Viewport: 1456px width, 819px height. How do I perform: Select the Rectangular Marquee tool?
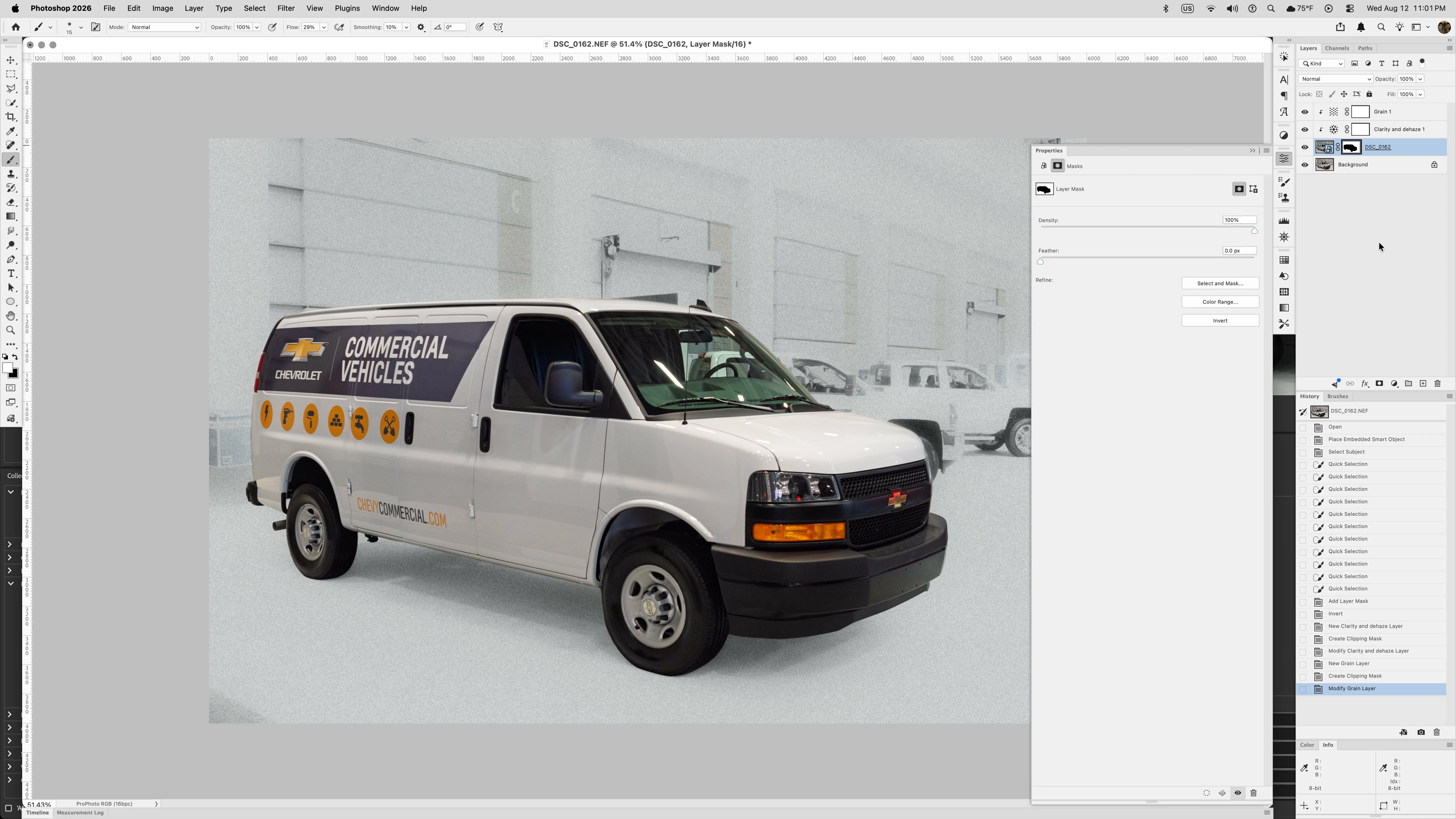pyautogui.click(x=11, y=74)
